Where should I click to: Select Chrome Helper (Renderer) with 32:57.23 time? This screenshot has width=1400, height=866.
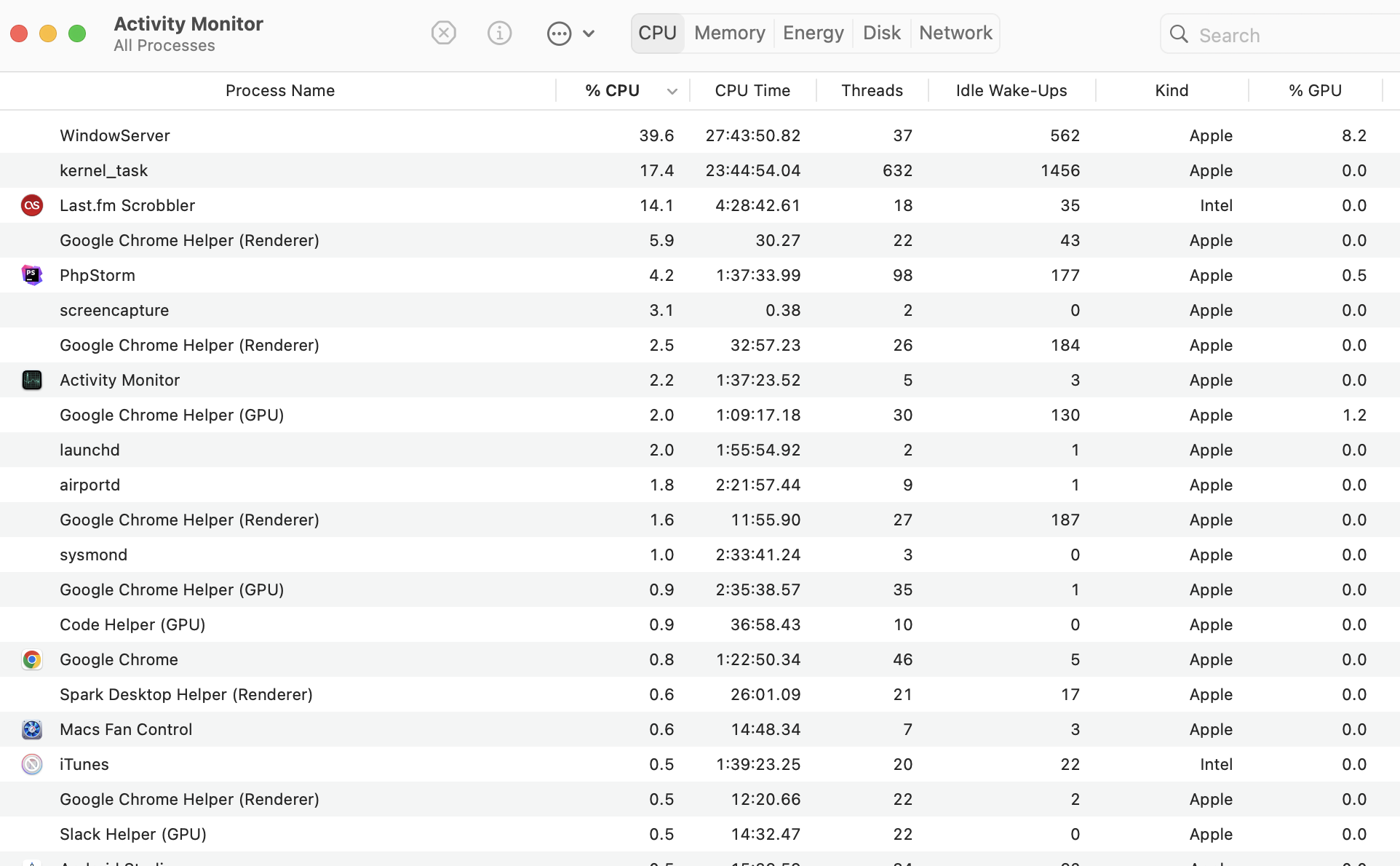pyautogui.click(x=189, y=345)
